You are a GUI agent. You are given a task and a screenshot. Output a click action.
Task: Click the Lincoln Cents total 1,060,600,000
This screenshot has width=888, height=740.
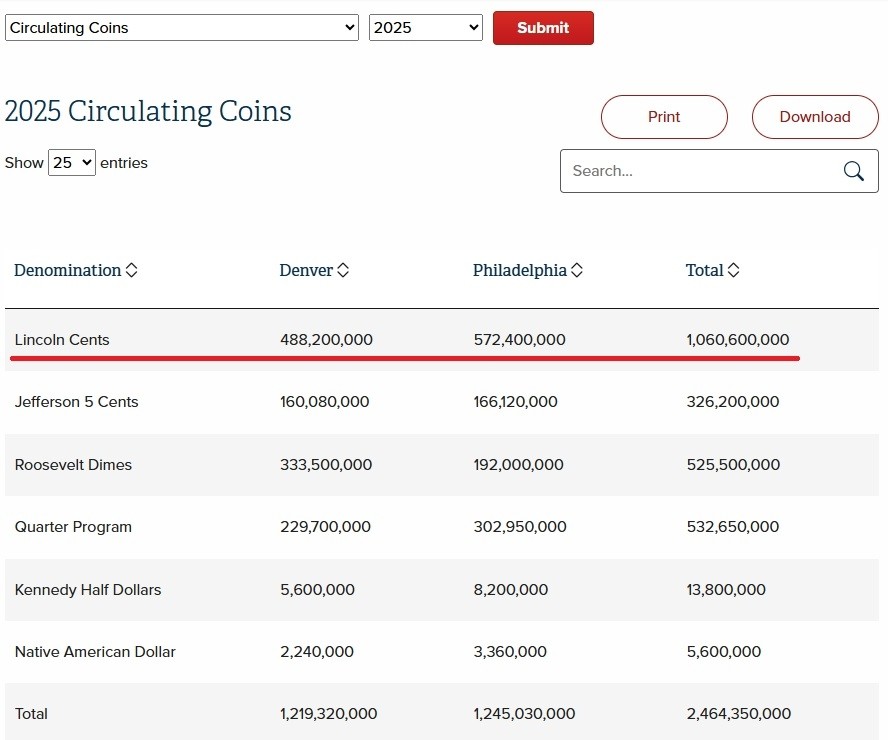[x=737, y=340]
